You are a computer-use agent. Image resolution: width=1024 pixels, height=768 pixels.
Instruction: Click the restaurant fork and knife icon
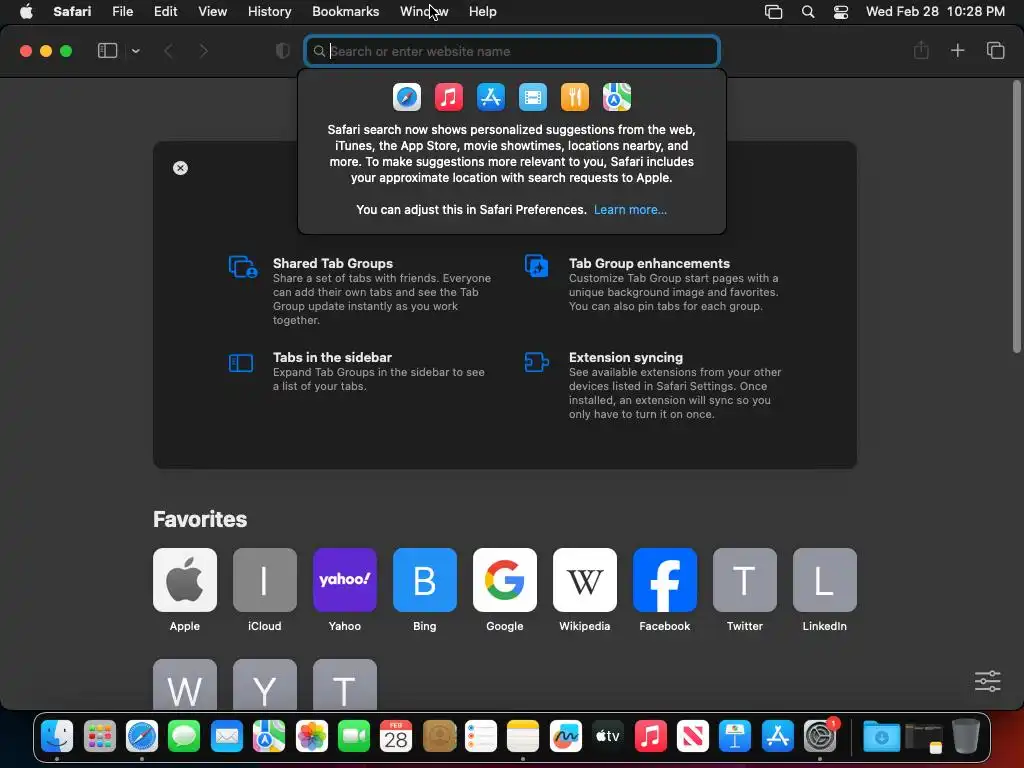tap(575, 97)
